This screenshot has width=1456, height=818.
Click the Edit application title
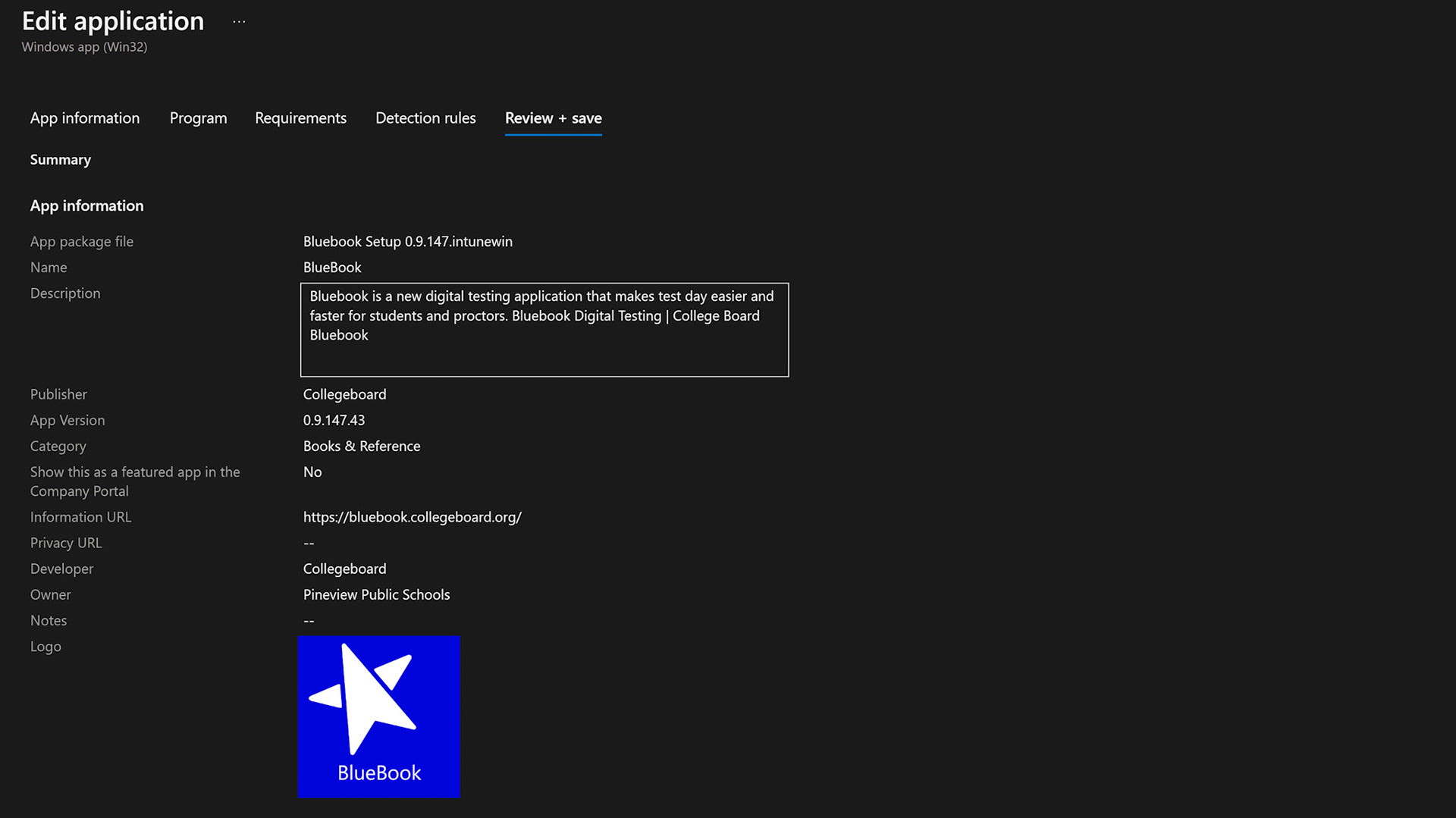[113, 21]
